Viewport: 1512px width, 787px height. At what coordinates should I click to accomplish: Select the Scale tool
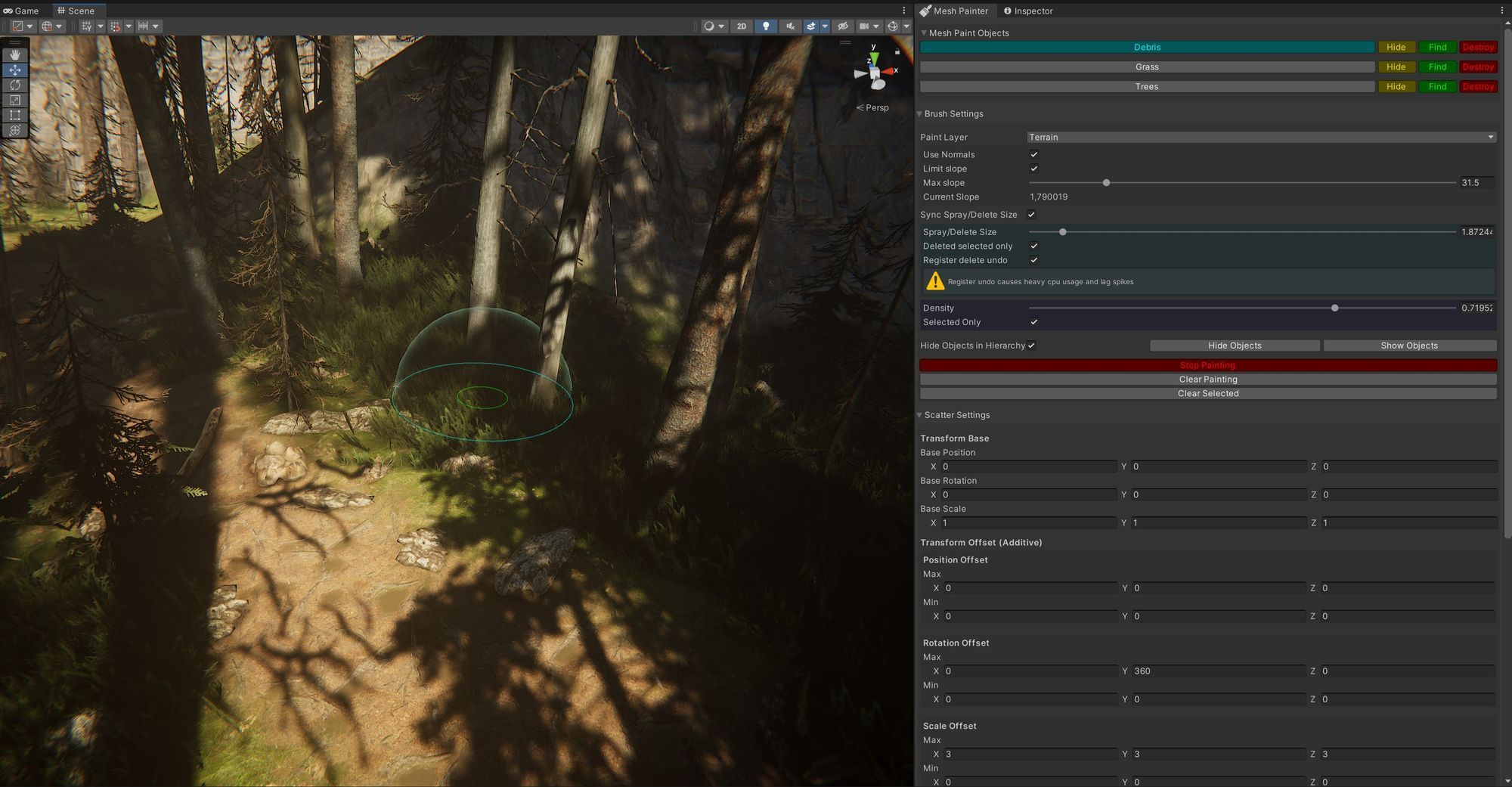tap(15, 100)
